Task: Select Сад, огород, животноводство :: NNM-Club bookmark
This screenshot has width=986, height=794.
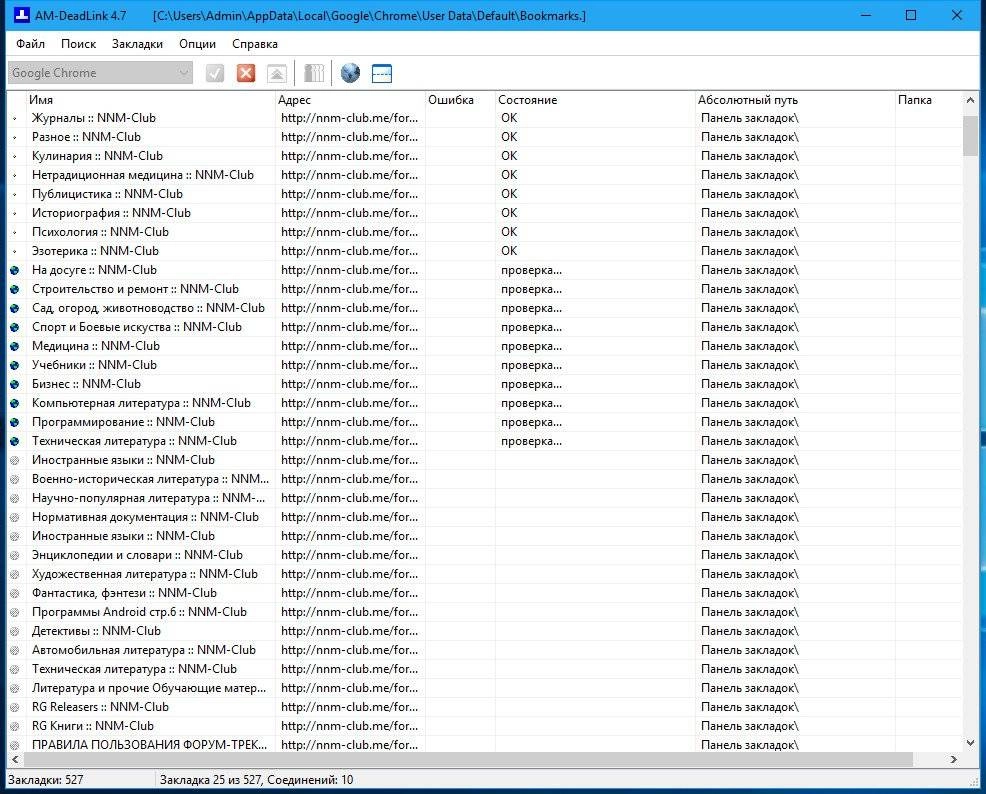Action: (x=148, y=308)
